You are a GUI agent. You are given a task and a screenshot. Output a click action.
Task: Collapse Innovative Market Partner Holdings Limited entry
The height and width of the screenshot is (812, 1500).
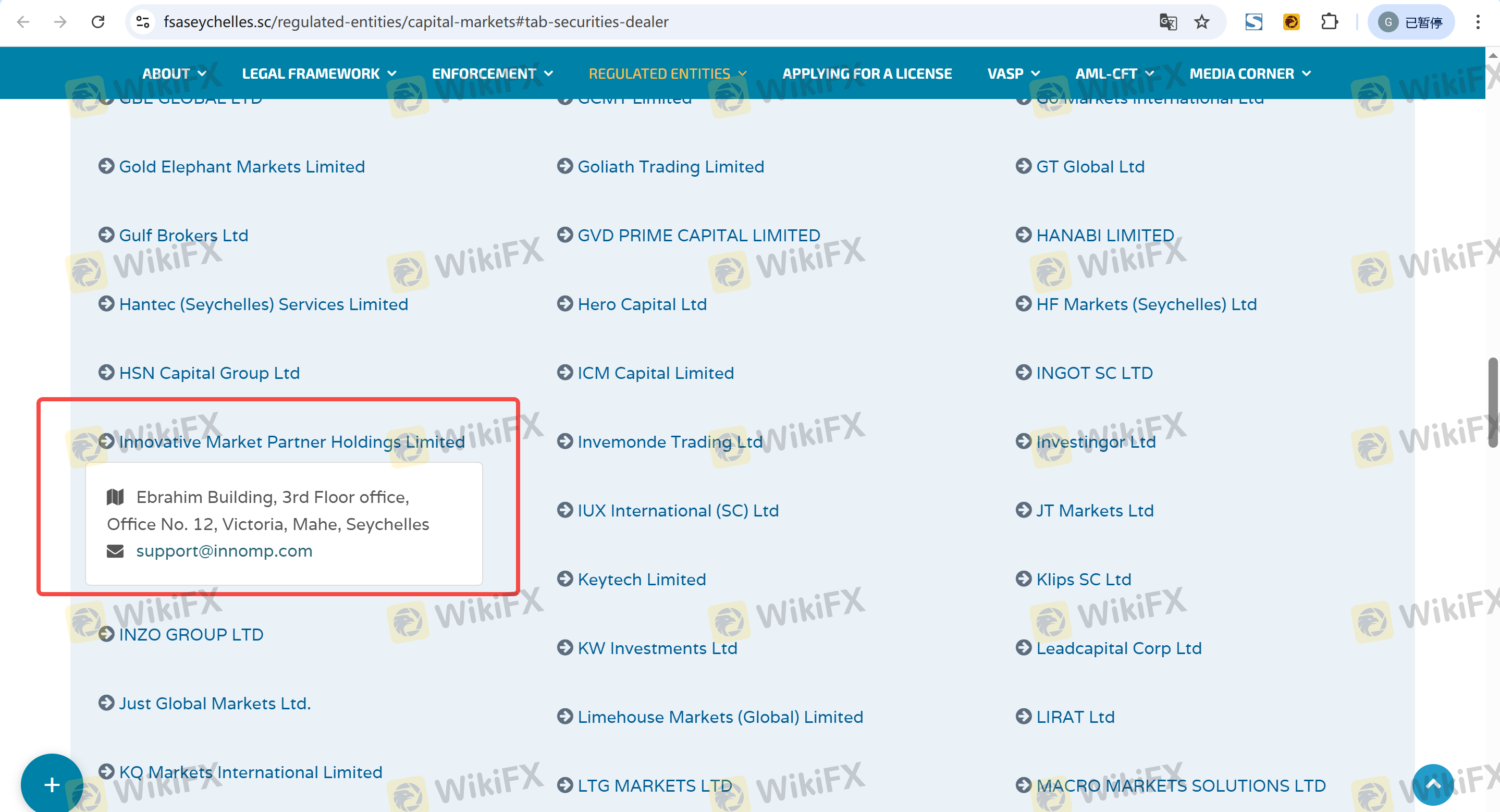tap(291, 442)
